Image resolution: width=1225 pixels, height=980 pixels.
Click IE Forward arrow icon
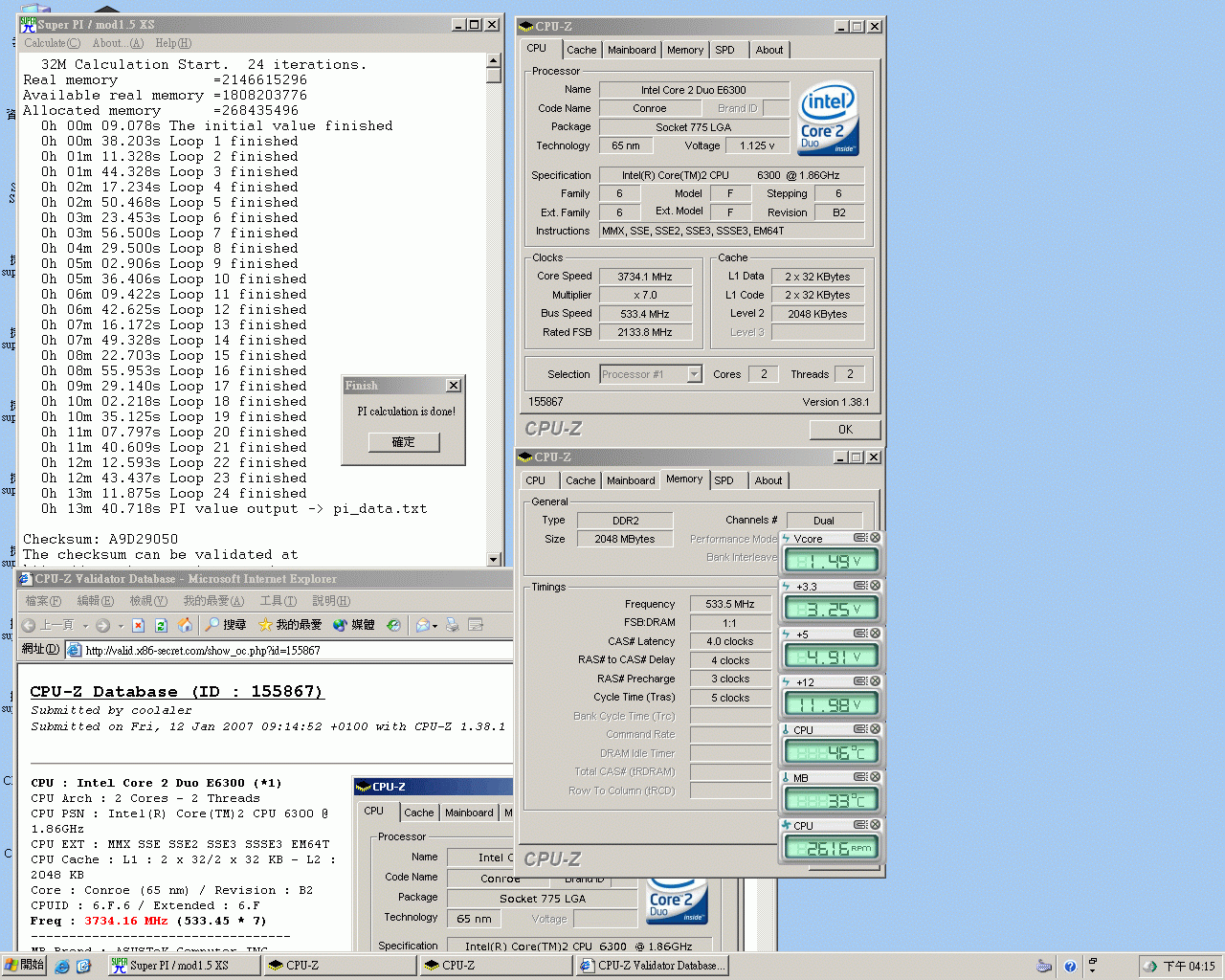click(103, 625)
